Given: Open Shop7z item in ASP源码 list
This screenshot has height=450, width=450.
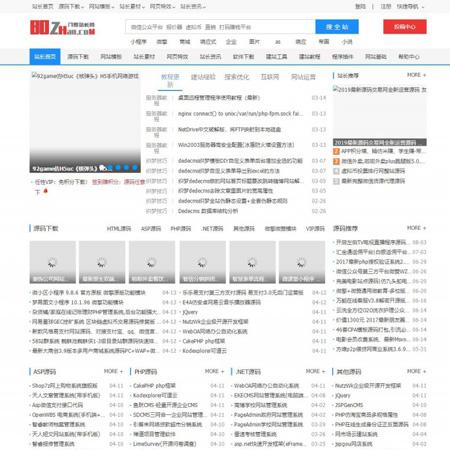Looking at the screenshot, I should [x=65, y=386].
